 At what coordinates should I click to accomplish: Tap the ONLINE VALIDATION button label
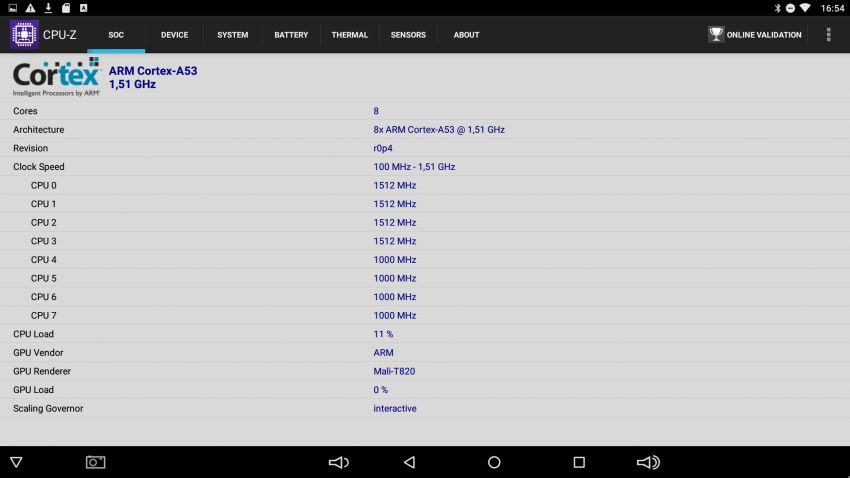pos(764,35)
